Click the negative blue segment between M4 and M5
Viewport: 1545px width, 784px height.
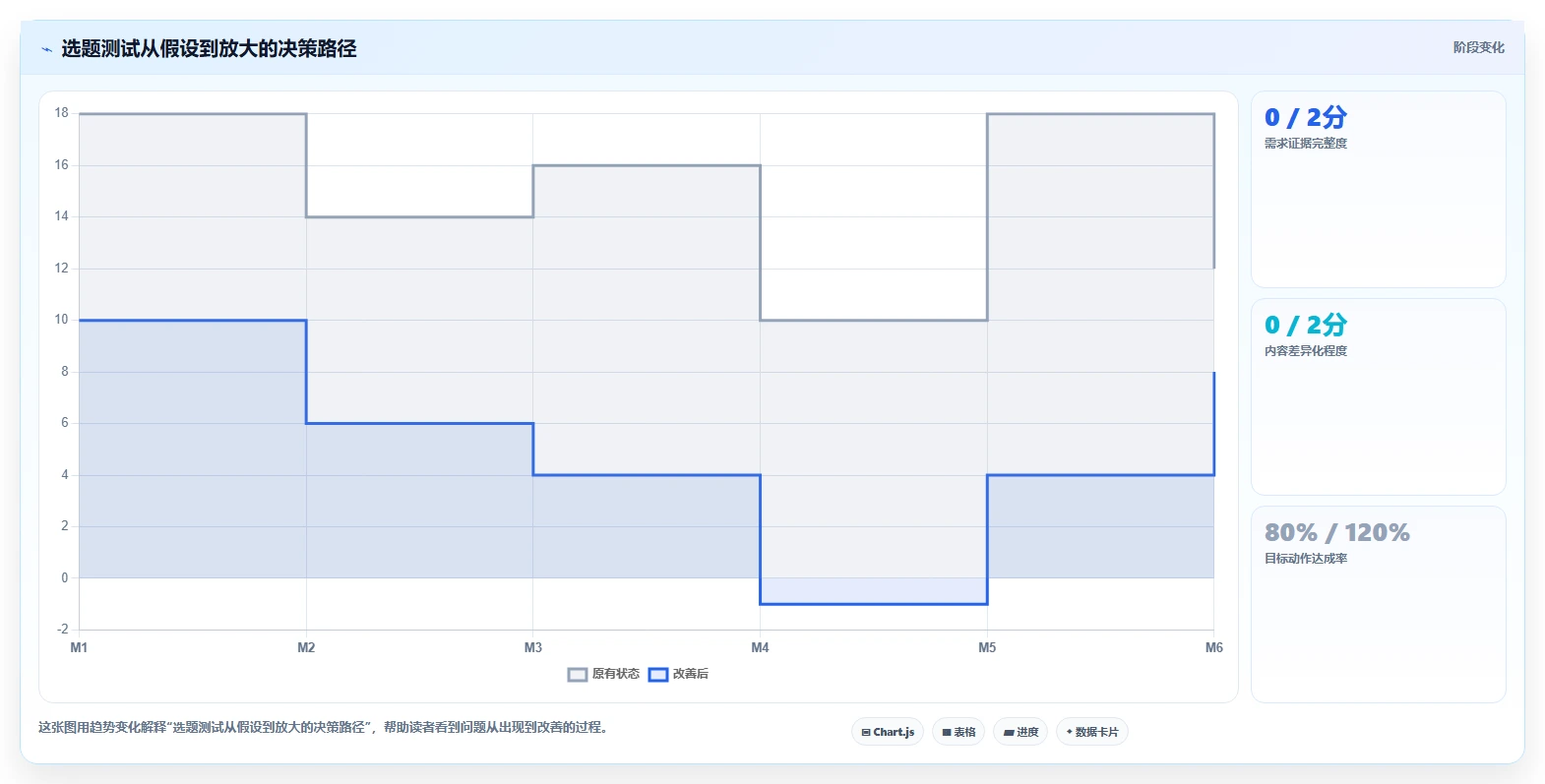(x=874, y=603)
